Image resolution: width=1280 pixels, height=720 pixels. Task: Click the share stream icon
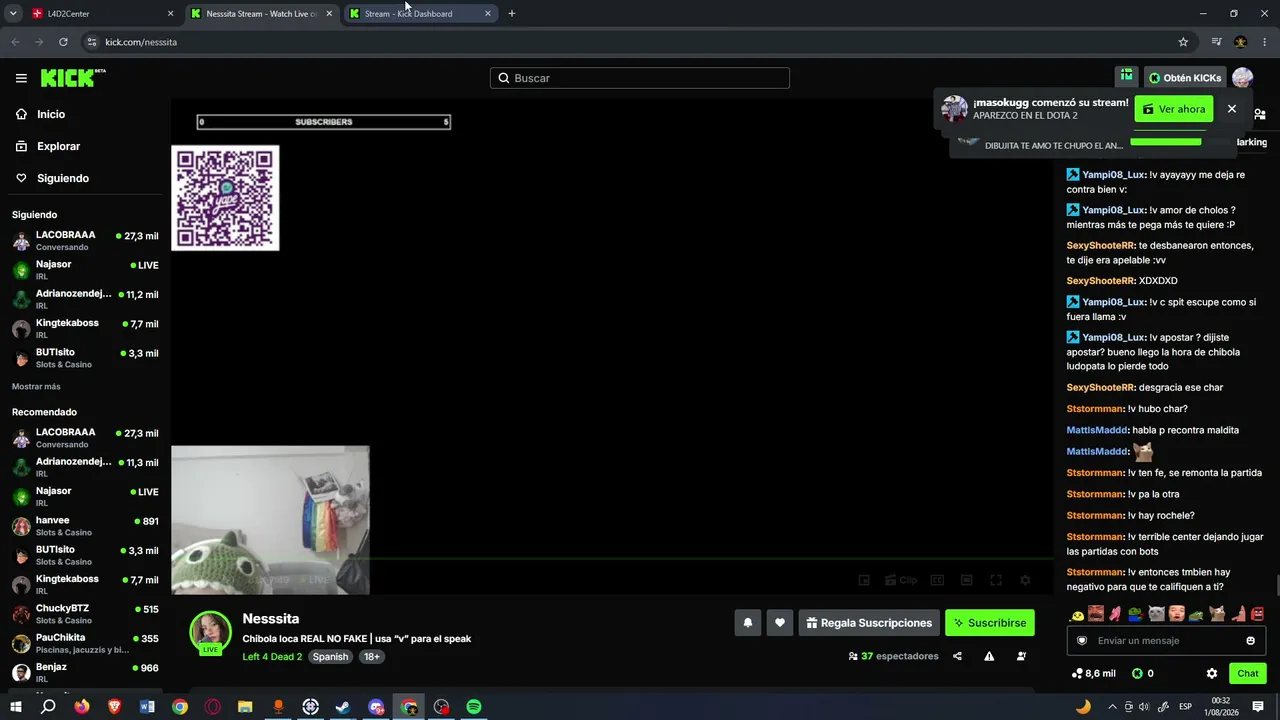pyautogui.click(x=957, y=656)
